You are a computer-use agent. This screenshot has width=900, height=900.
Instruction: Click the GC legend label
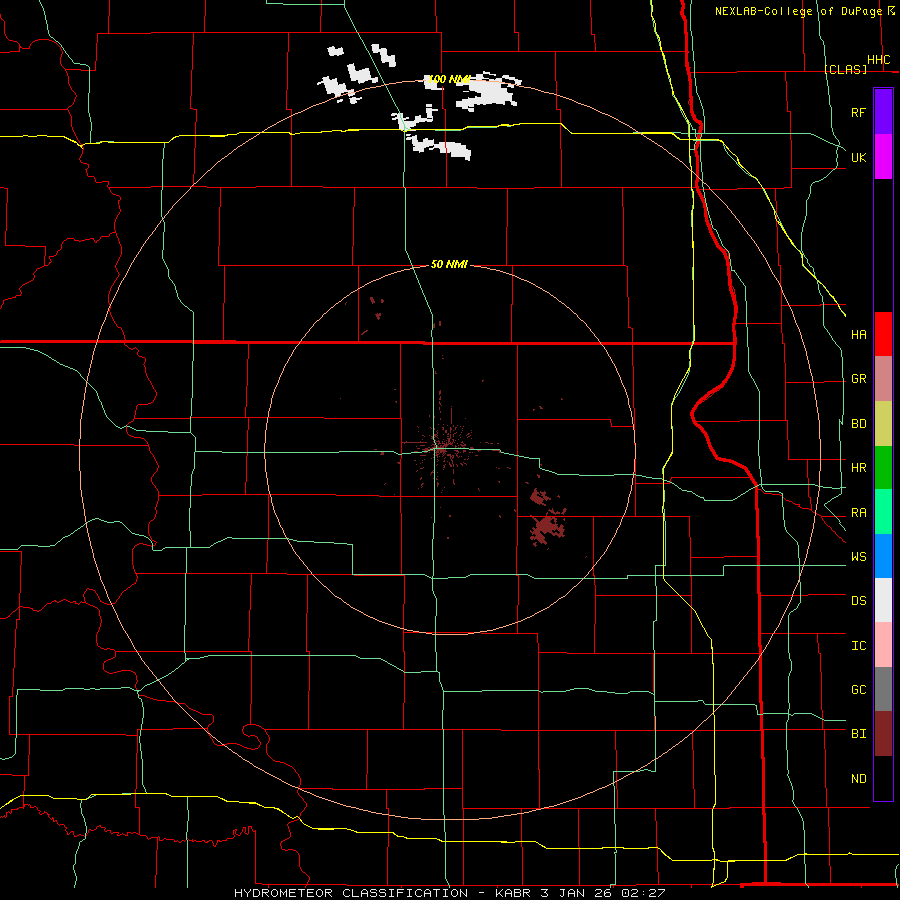pos(858,690)
